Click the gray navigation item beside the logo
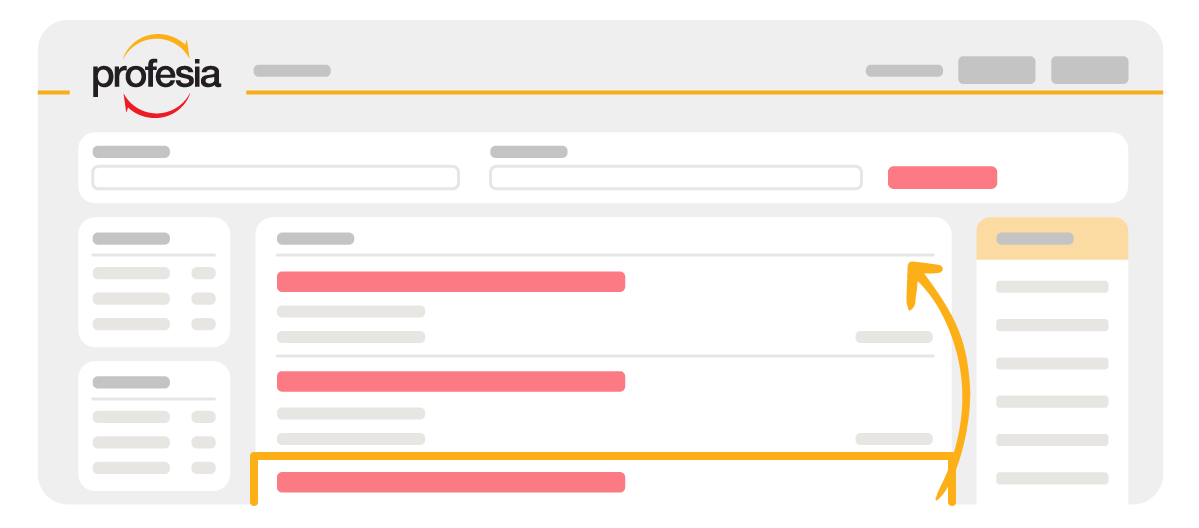 click(292, 70)
